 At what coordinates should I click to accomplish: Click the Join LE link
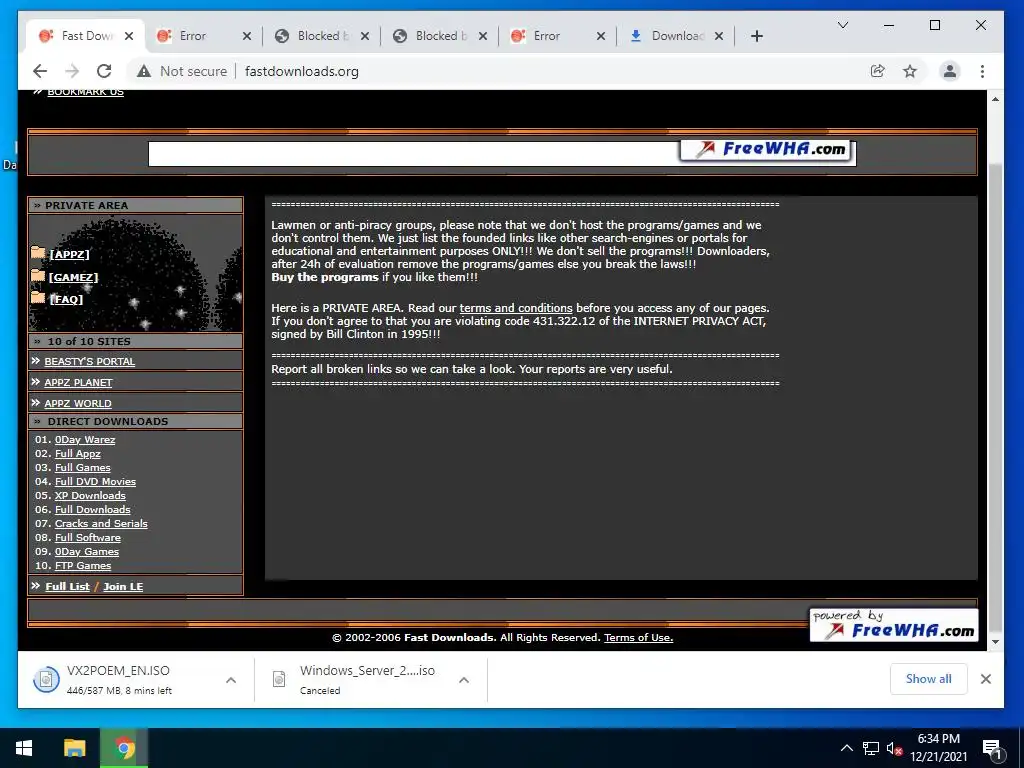coord(123,586)
